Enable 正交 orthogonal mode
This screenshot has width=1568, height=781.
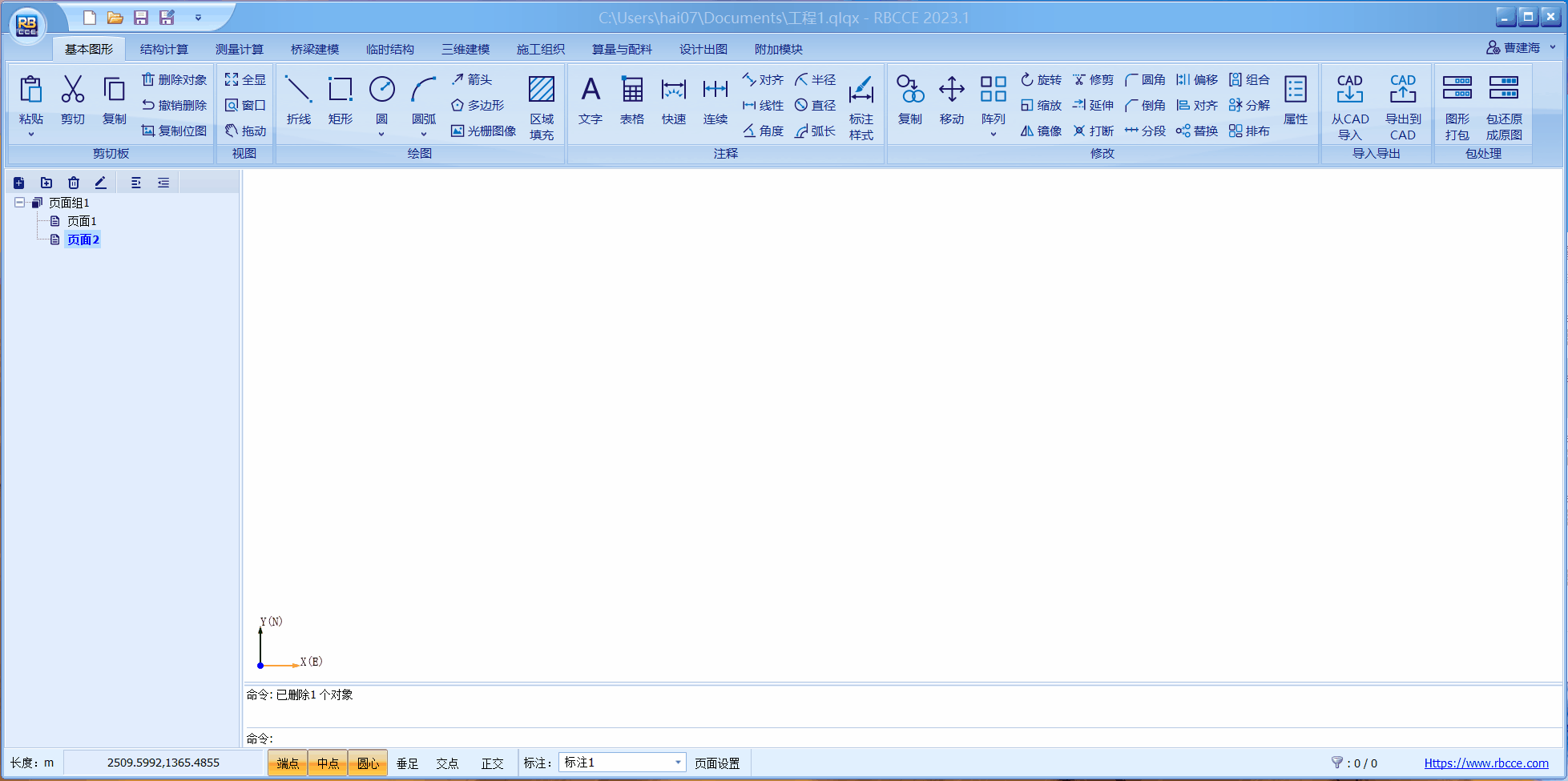(492, 763)
